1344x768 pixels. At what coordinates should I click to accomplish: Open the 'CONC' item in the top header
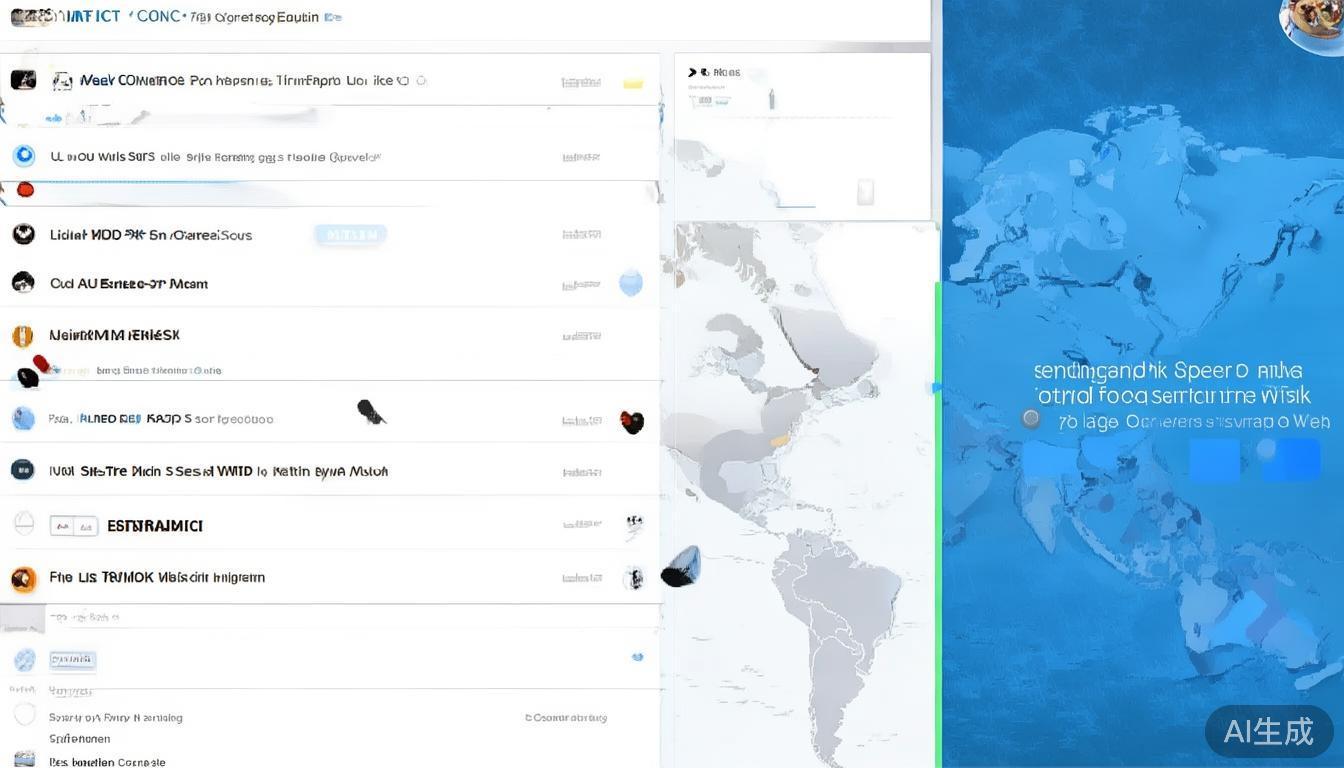158,16
